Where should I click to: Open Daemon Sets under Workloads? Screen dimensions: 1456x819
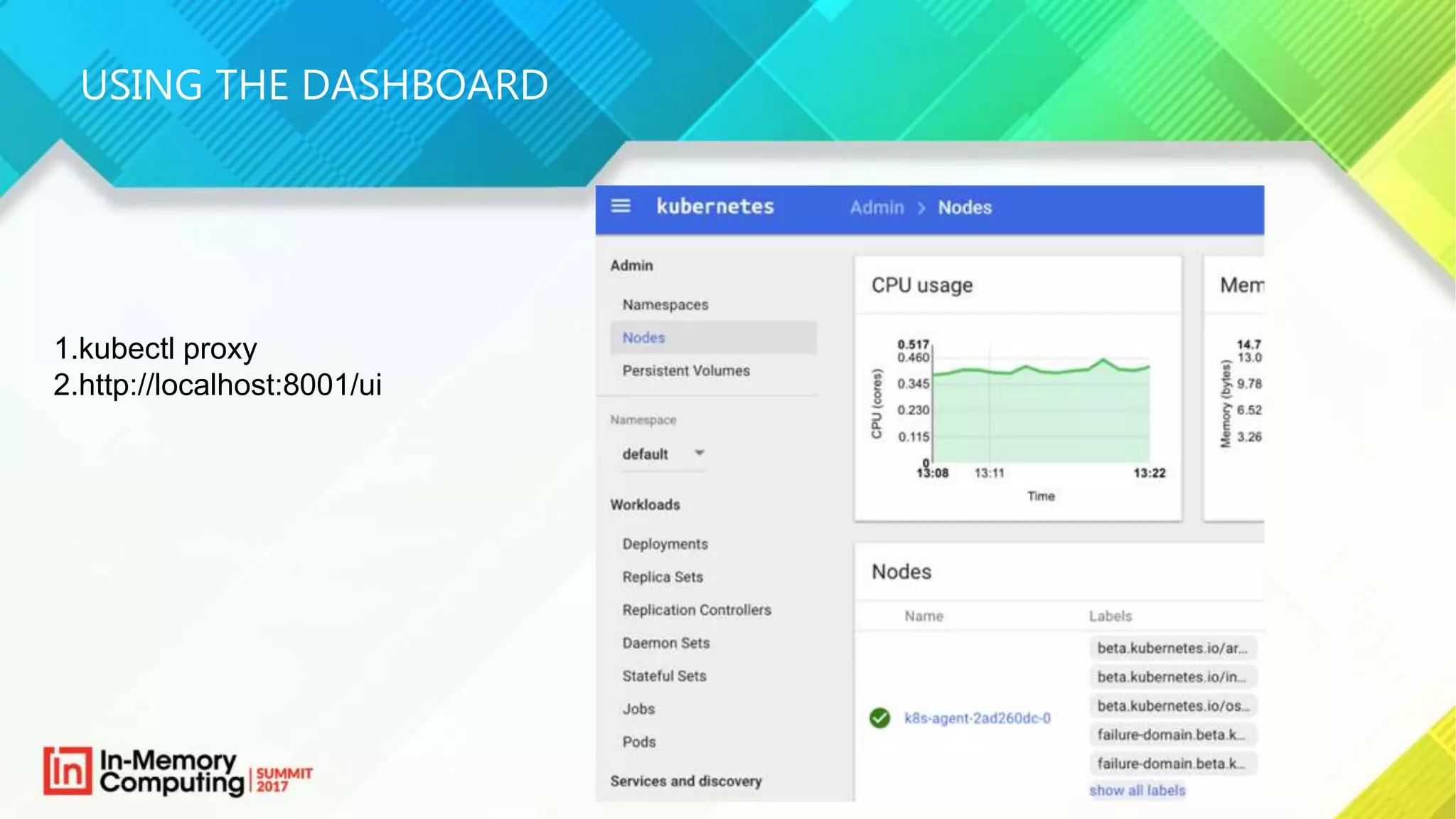(666, 643)
